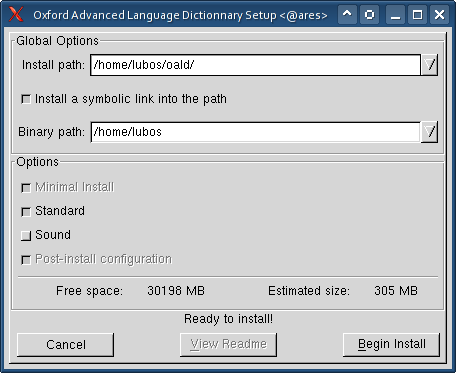Viewport: 456px width, 373px height.
Task: Maximize the Setup window
Action: (417, 14)
